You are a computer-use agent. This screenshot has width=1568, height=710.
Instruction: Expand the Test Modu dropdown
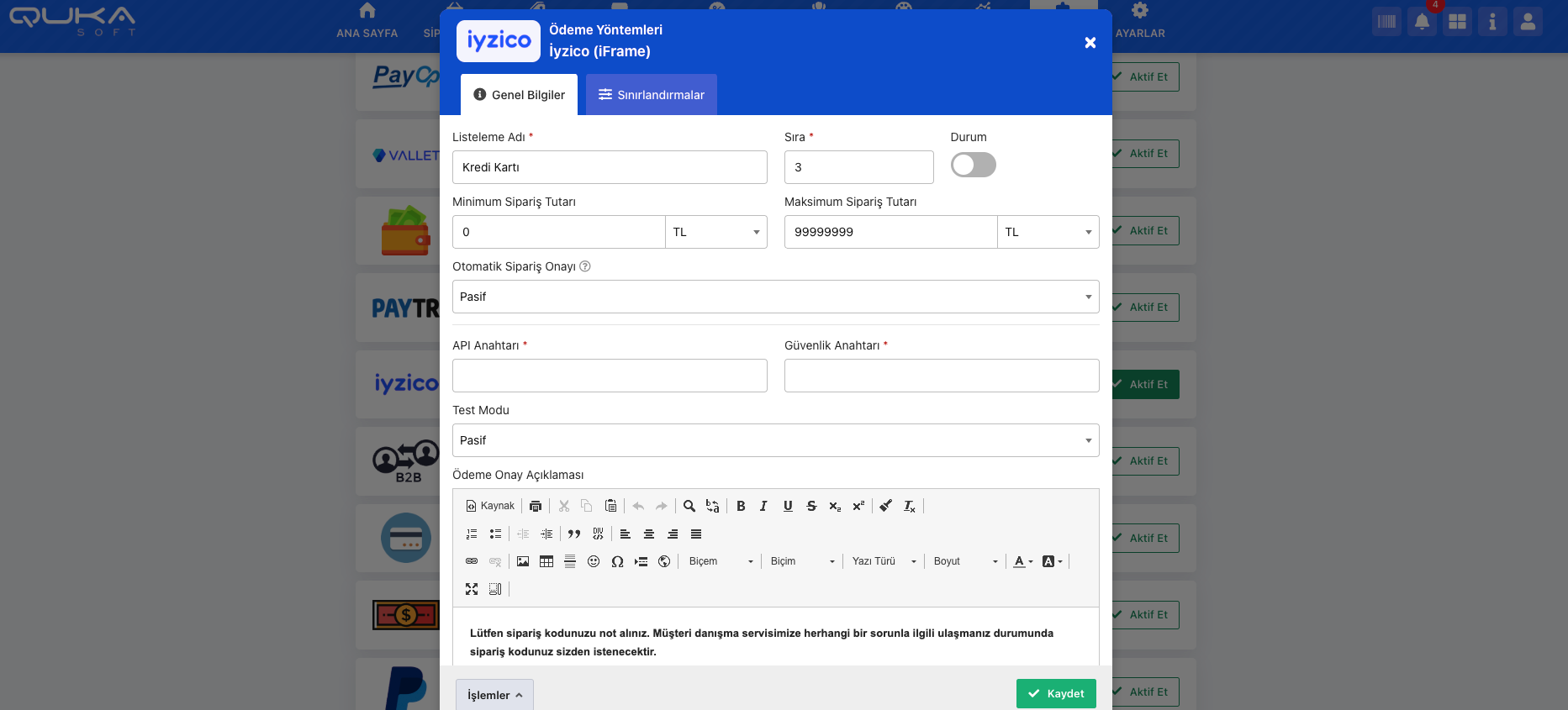pos(775,440)
